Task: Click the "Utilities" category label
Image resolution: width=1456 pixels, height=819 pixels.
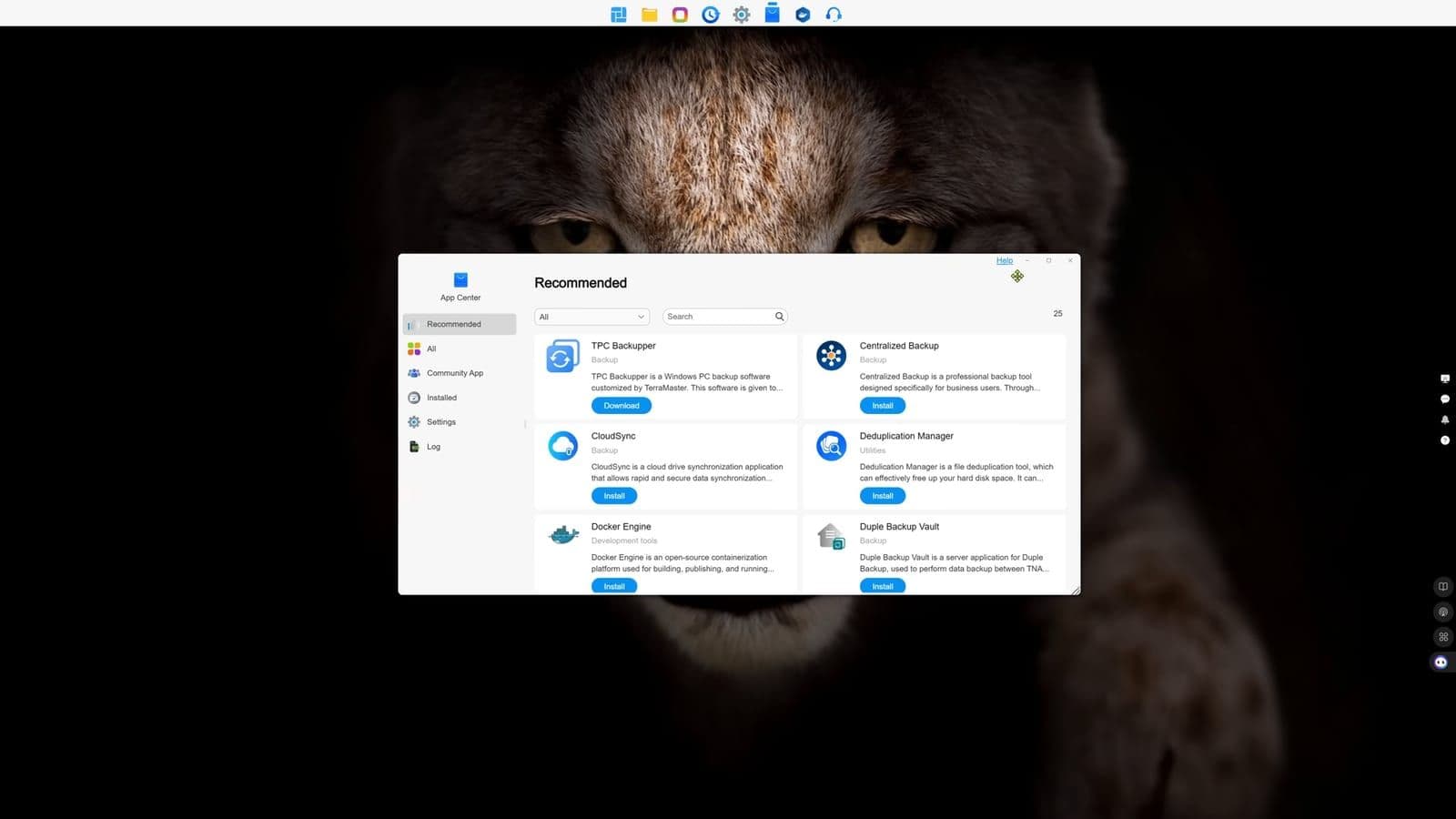Action: 873,450
